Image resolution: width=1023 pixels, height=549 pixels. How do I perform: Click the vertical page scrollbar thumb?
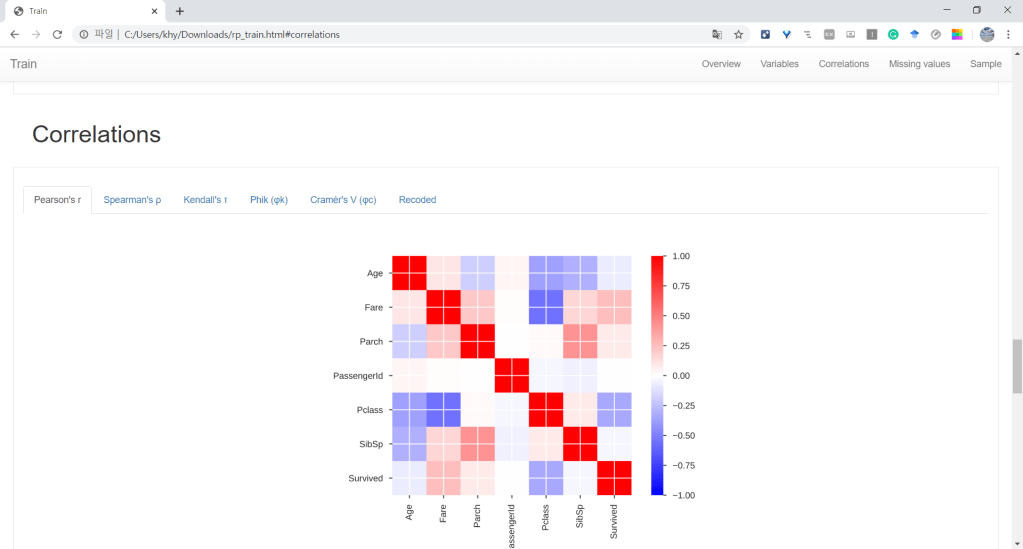(1017, 366)
